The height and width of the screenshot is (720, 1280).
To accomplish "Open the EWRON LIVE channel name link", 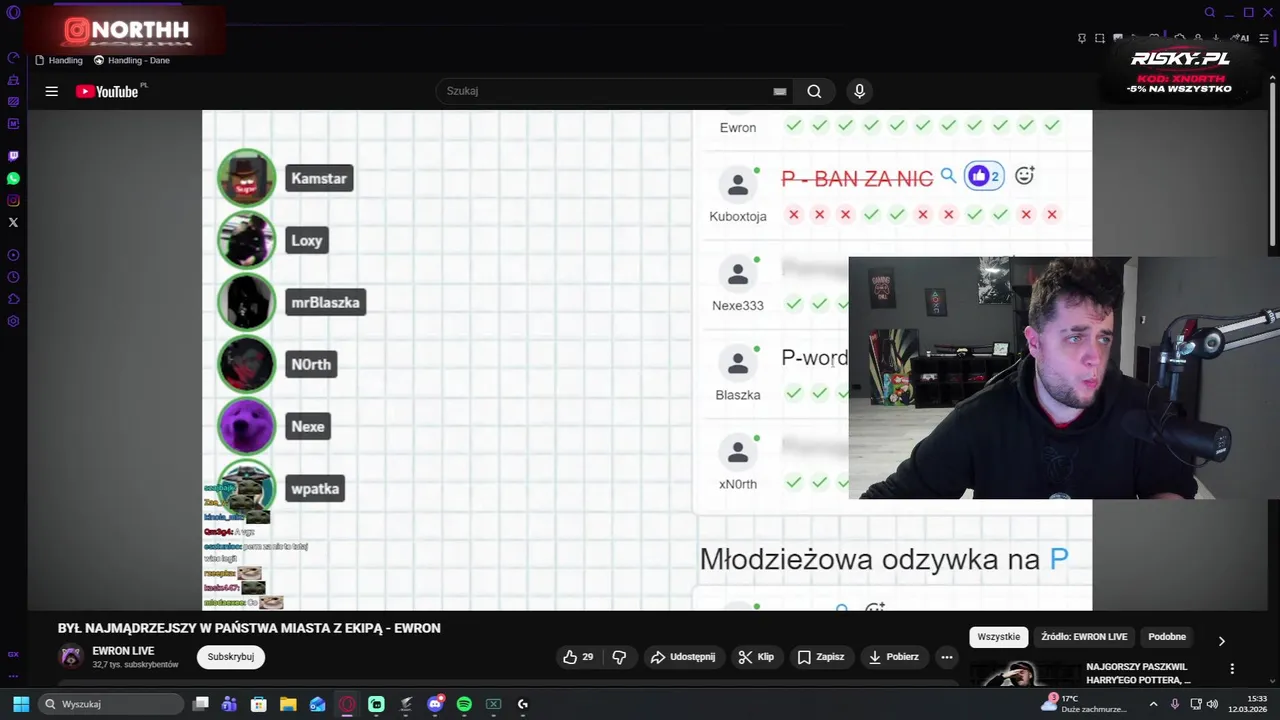I will point(123,651).
